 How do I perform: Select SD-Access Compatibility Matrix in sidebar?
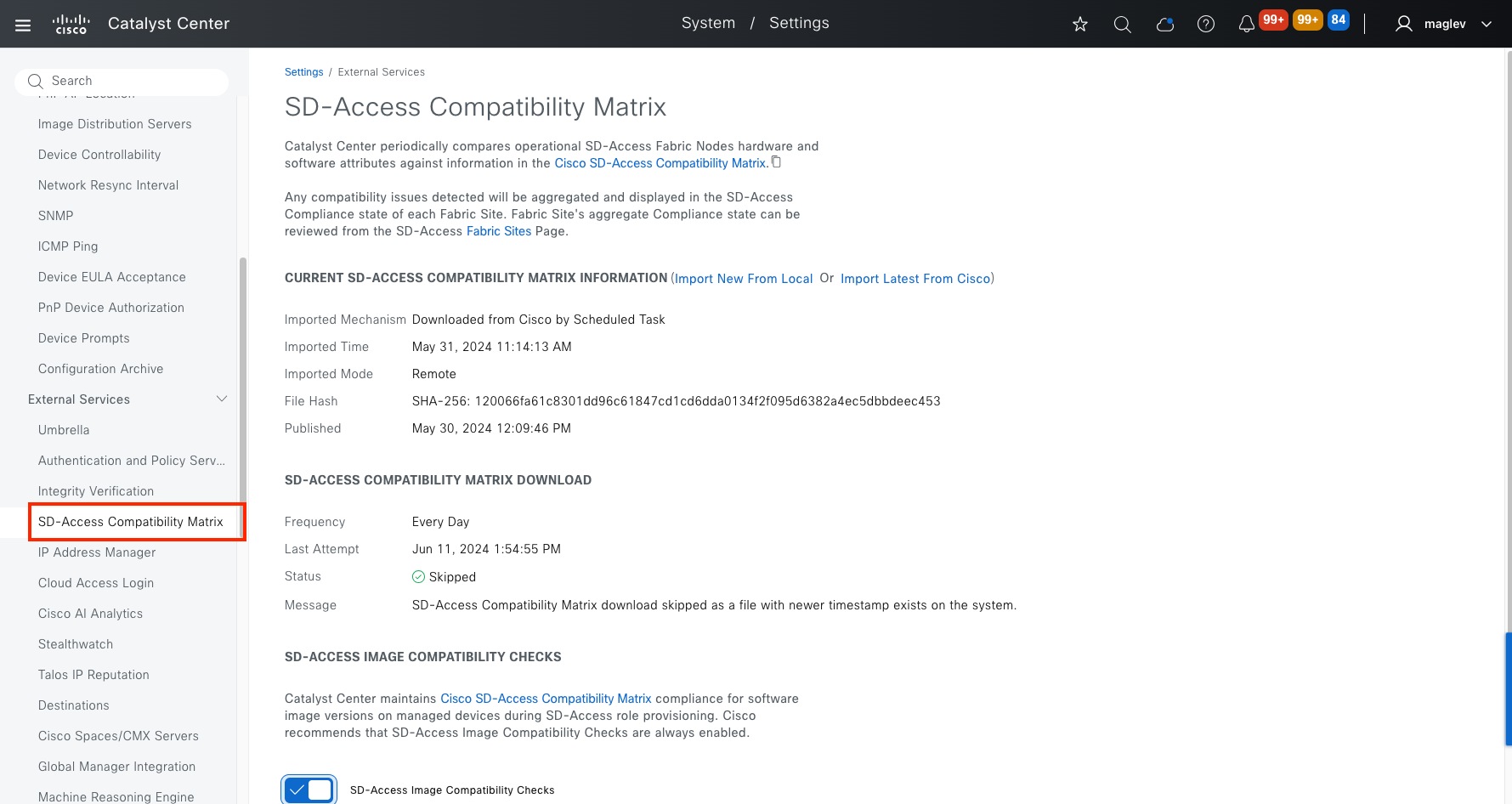pos(129,521)
